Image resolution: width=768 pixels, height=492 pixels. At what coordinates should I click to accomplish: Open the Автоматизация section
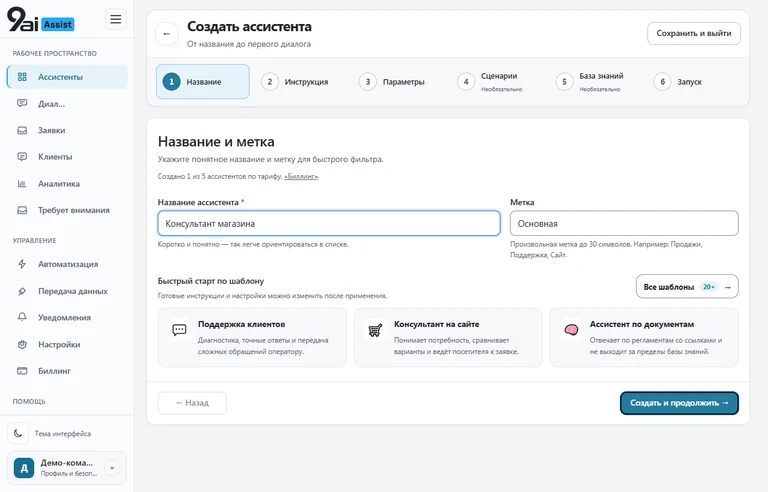pos(67,264)
